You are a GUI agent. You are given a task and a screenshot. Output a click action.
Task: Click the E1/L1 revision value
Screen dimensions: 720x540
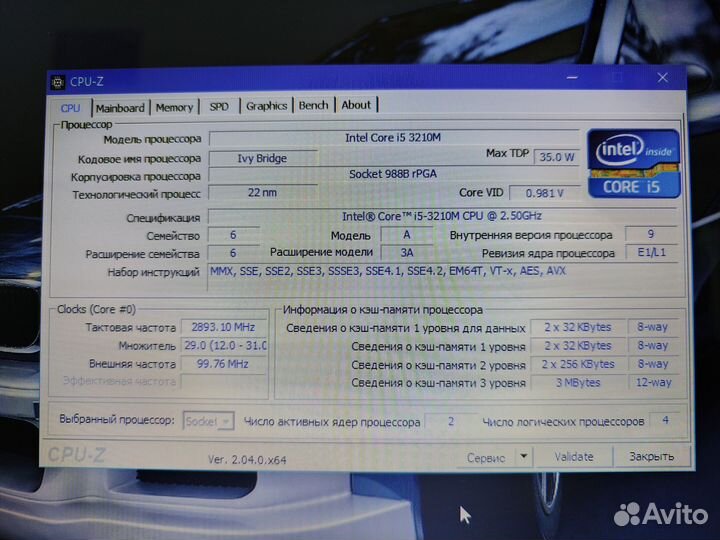click(x=651, y=252)
